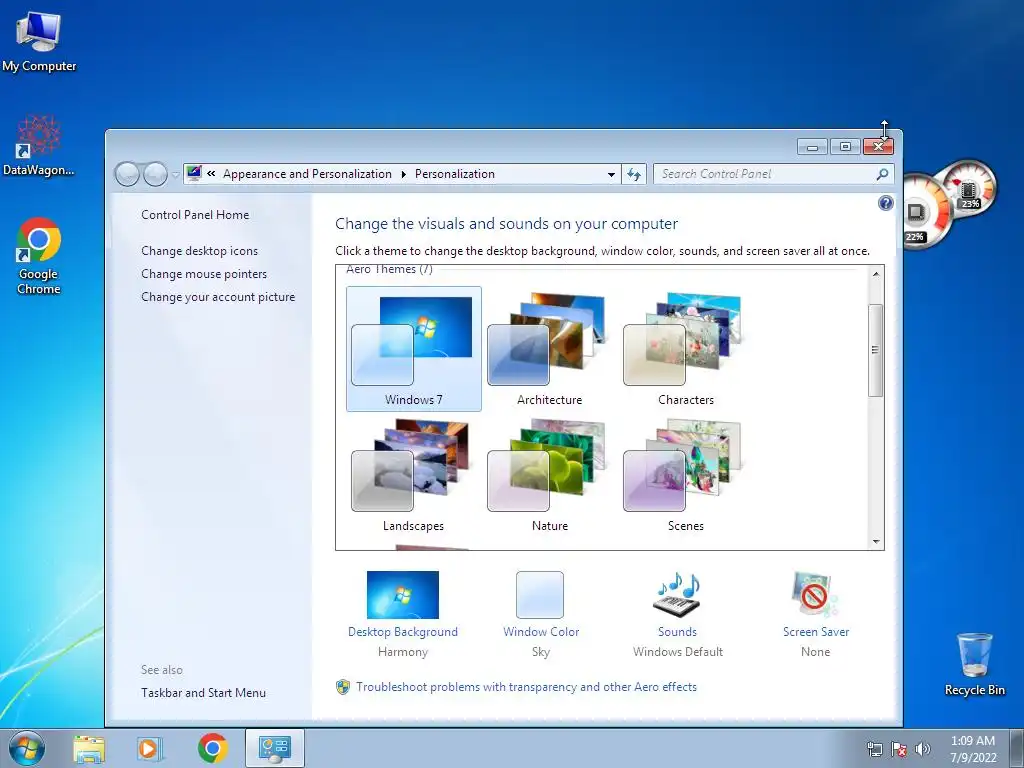The image size is (1024, 768).
Task: Open Change your account picture link
Action: click(x=218, y=296)
